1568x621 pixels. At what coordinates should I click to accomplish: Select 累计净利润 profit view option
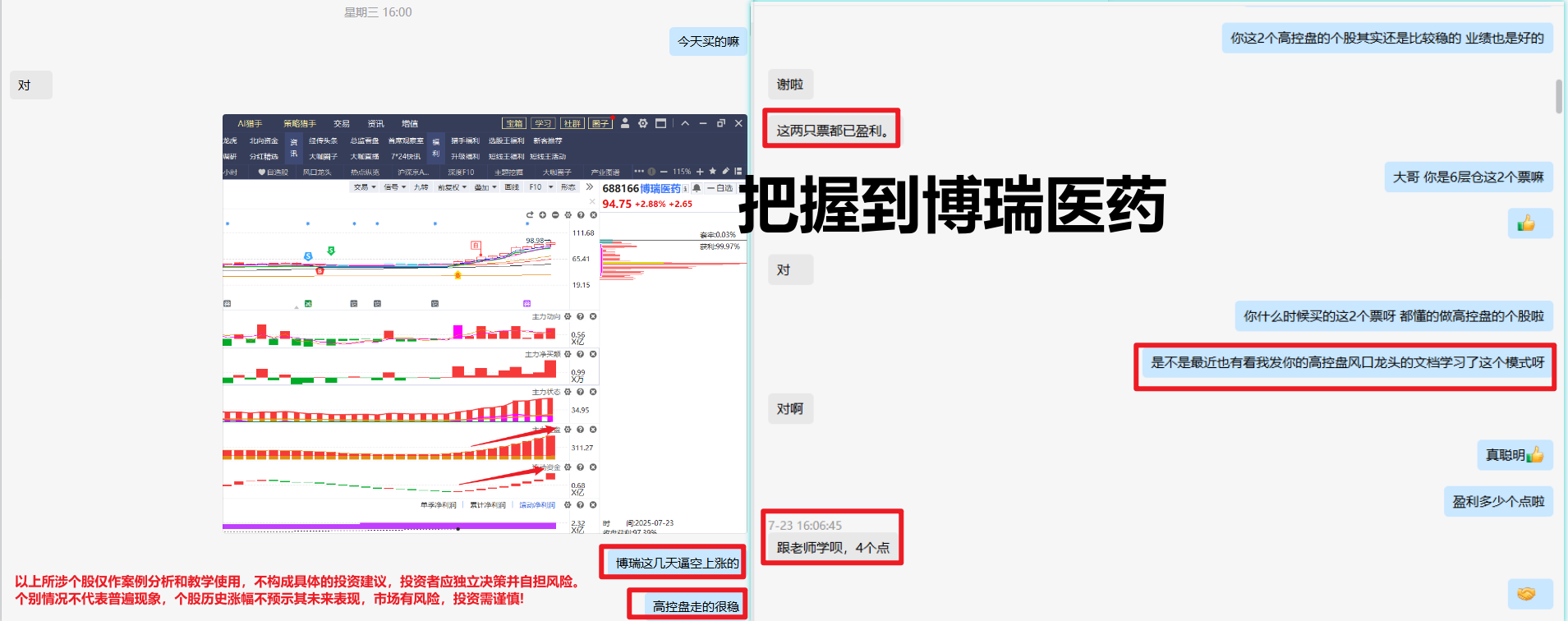[x=487, y=505]
